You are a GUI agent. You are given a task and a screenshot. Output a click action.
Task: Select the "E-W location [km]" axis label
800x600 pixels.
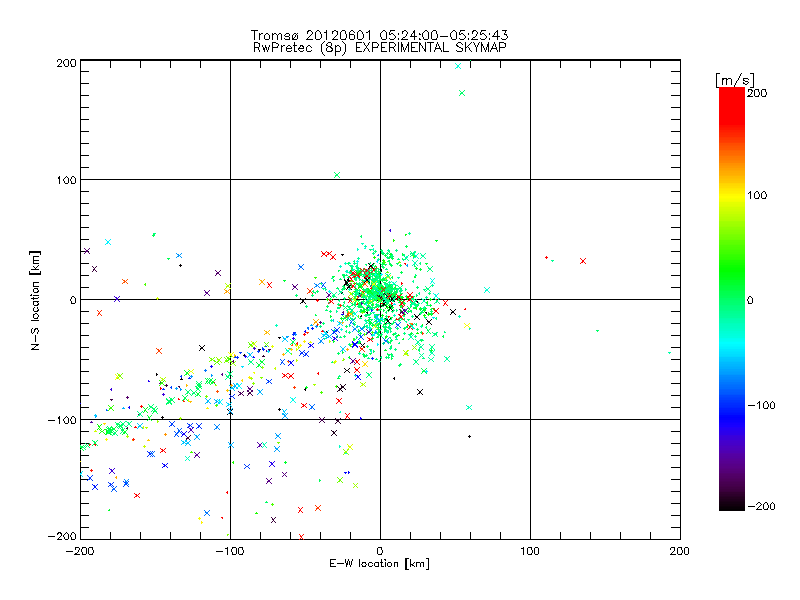click(379, 564)
